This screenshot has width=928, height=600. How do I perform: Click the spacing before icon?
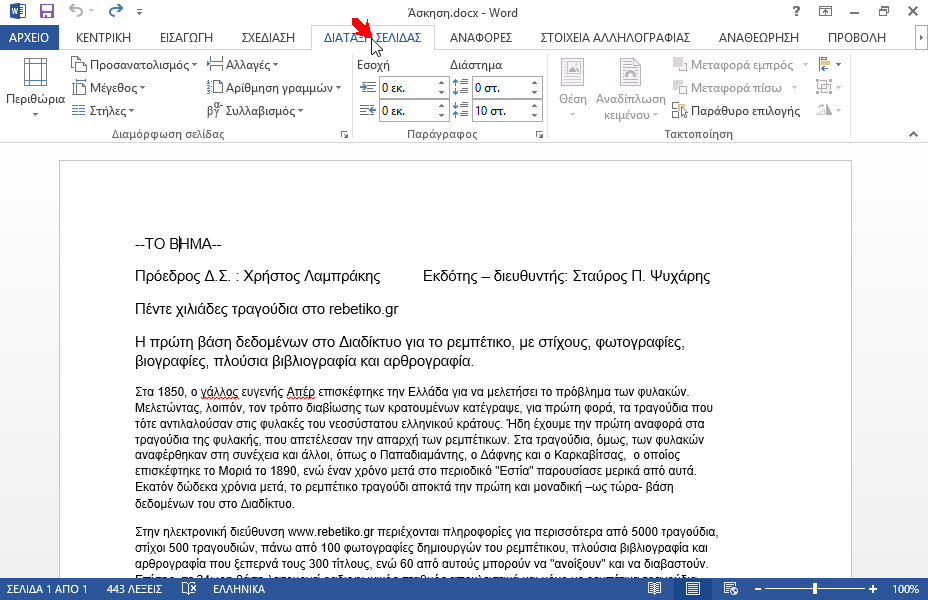[x=460, y=87]
